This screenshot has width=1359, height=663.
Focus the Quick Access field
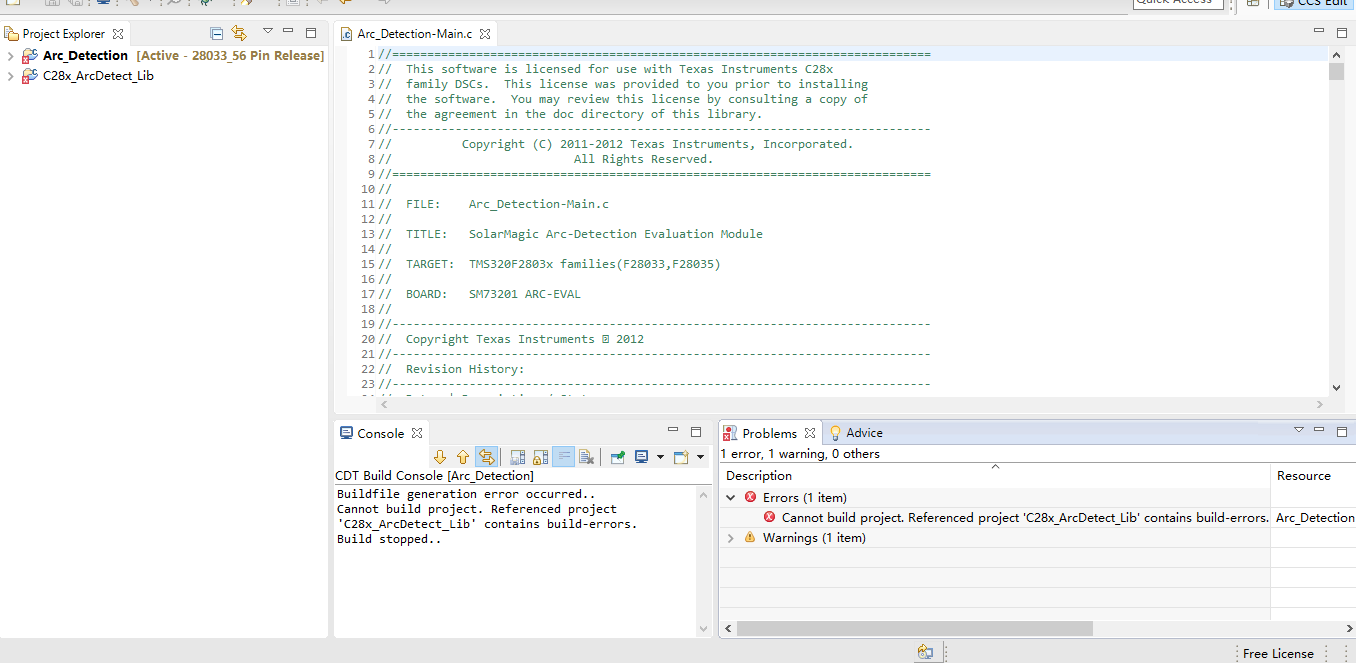click(1178, 3)
